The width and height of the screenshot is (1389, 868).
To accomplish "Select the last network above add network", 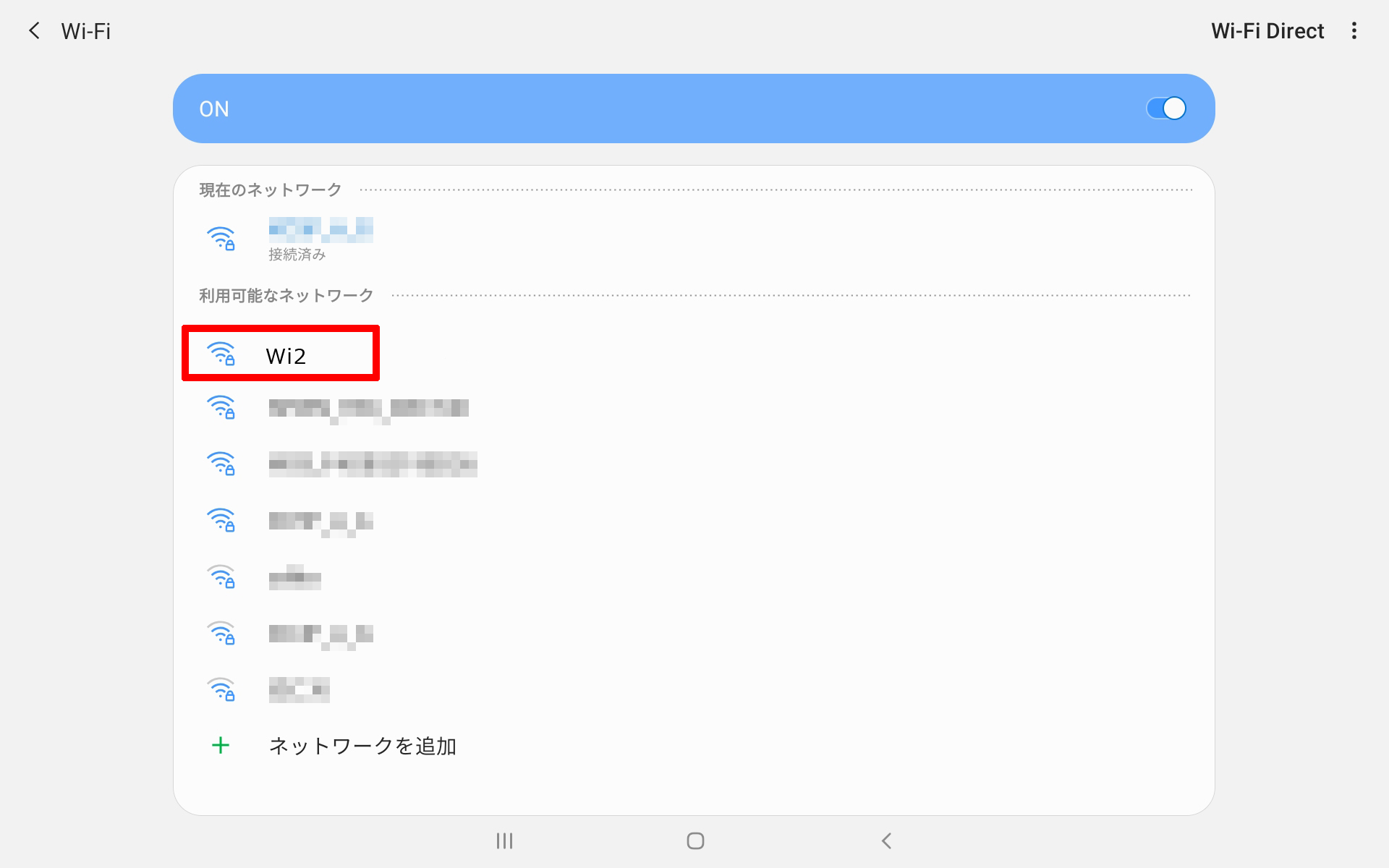I will [x=299, y=690].
